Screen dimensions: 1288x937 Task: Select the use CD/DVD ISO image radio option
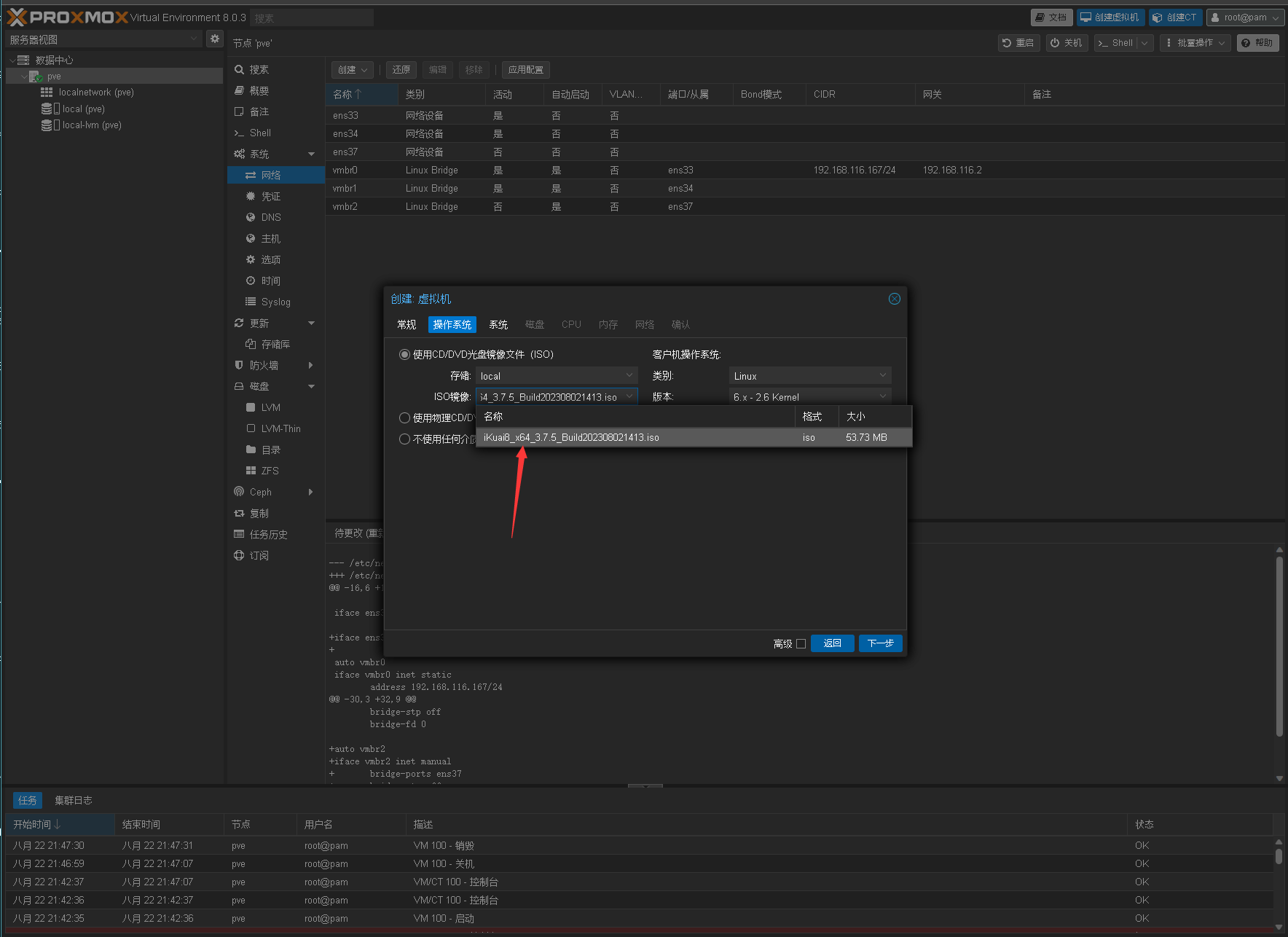coord(404,355)
